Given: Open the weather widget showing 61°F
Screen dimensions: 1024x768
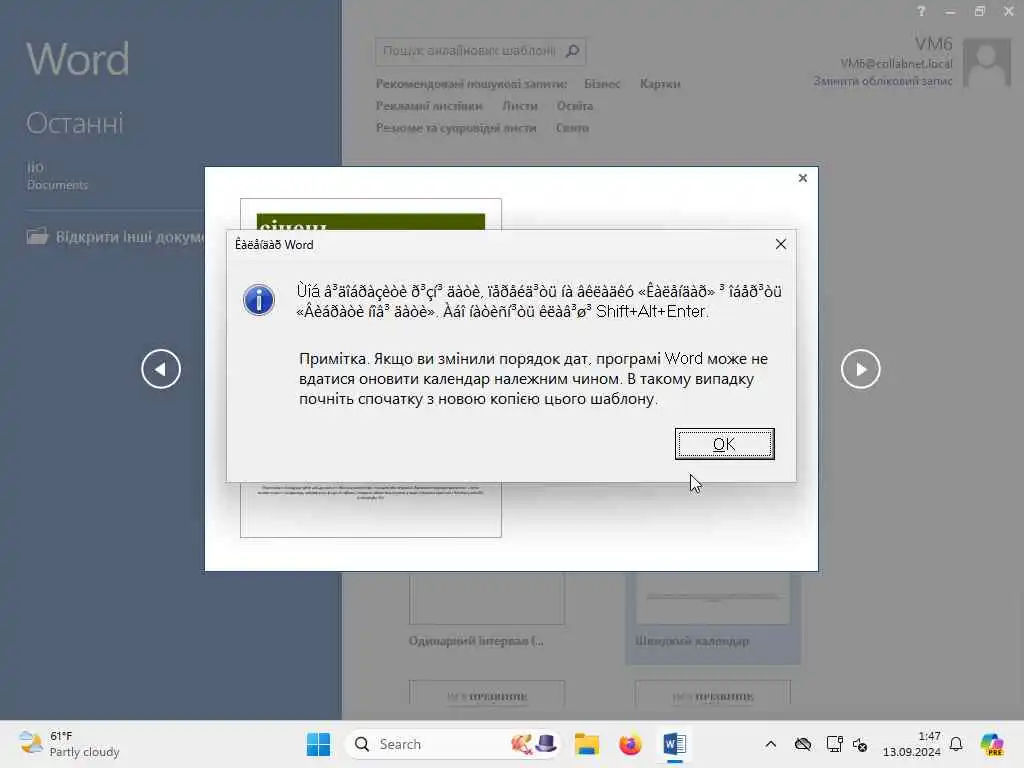Looking at the screenshot, I should 69,744.
